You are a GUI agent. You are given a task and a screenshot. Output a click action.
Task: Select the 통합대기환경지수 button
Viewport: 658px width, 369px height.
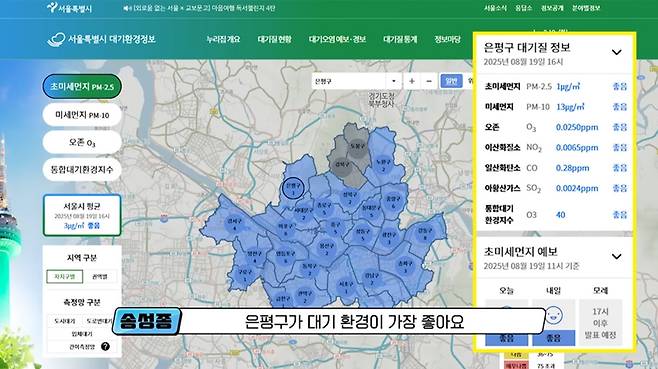tap(82, 170)
